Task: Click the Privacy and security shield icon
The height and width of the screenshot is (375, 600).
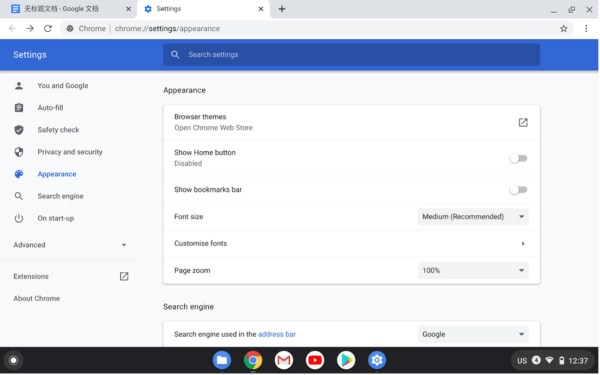Action: click(19, 152)
